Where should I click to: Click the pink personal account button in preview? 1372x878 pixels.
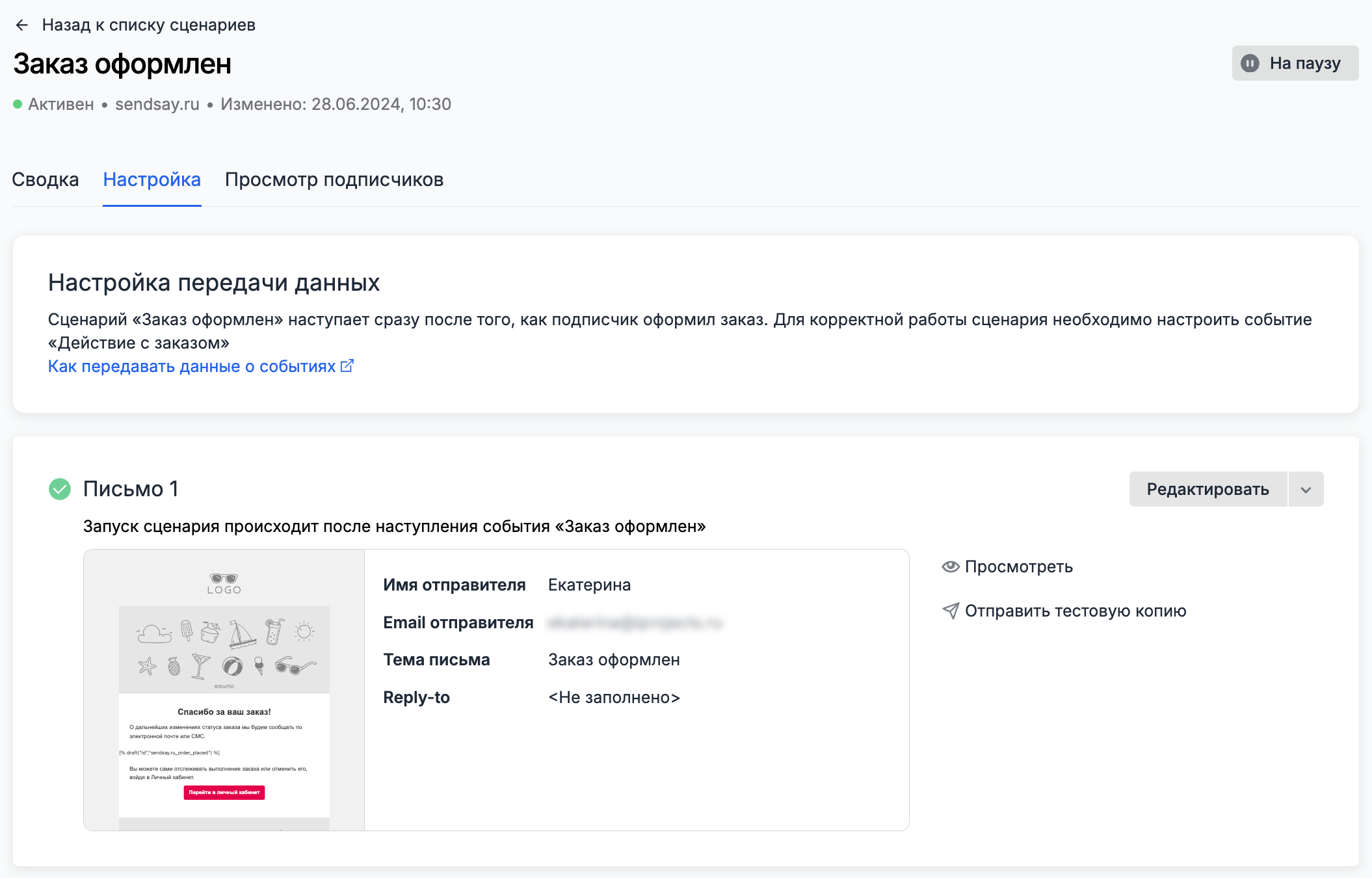(x=224, y=792)
